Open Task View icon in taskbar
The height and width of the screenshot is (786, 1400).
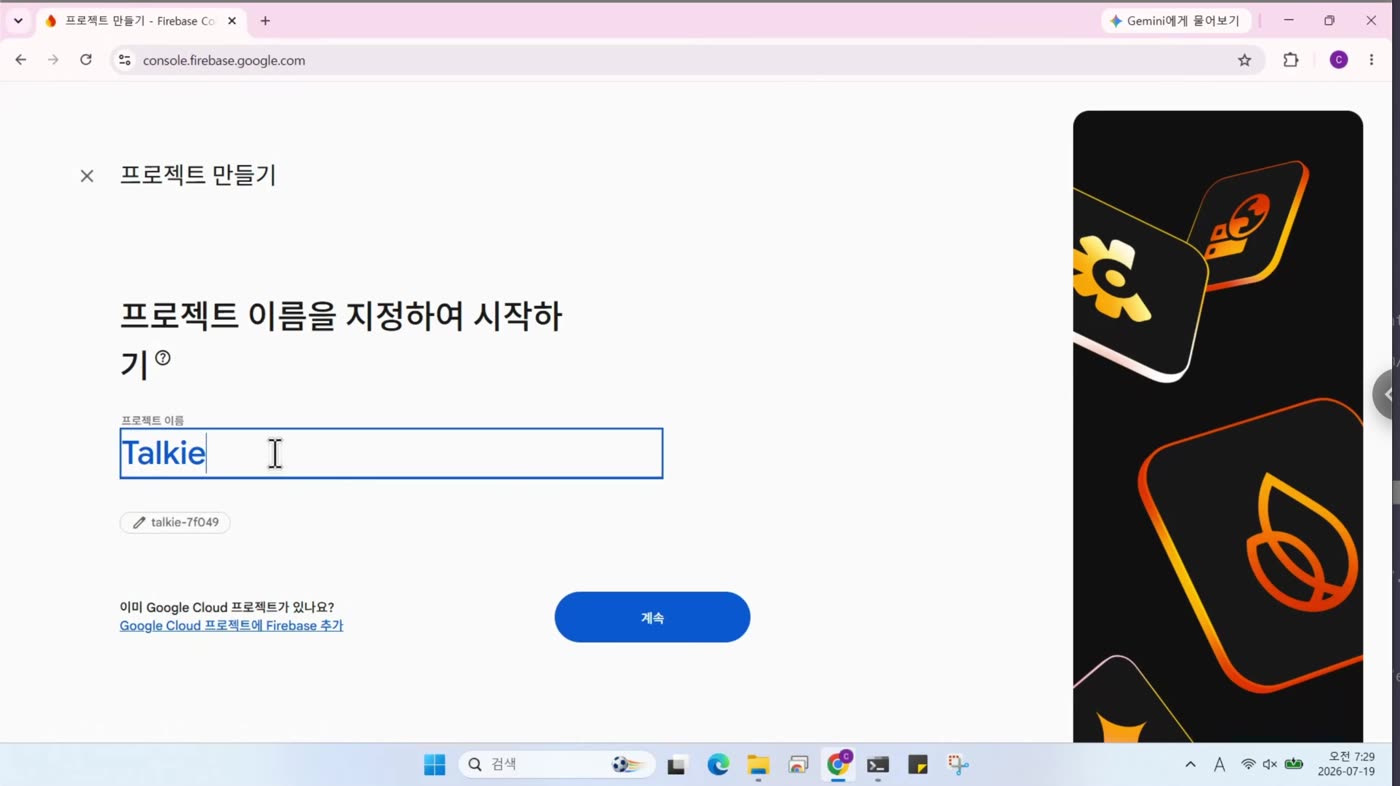(678, 765)
